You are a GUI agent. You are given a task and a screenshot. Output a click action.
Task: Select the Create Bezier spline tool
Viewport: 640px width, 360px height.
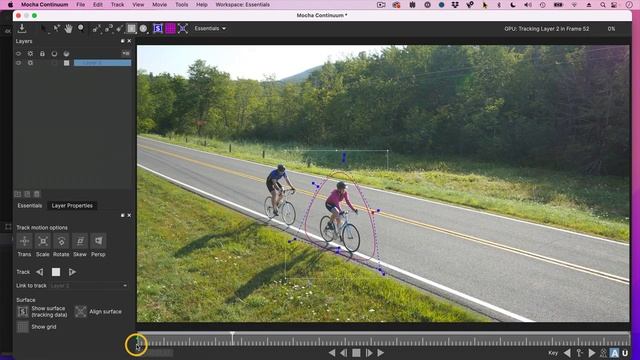pyautogui.click(x=120, y=29)
